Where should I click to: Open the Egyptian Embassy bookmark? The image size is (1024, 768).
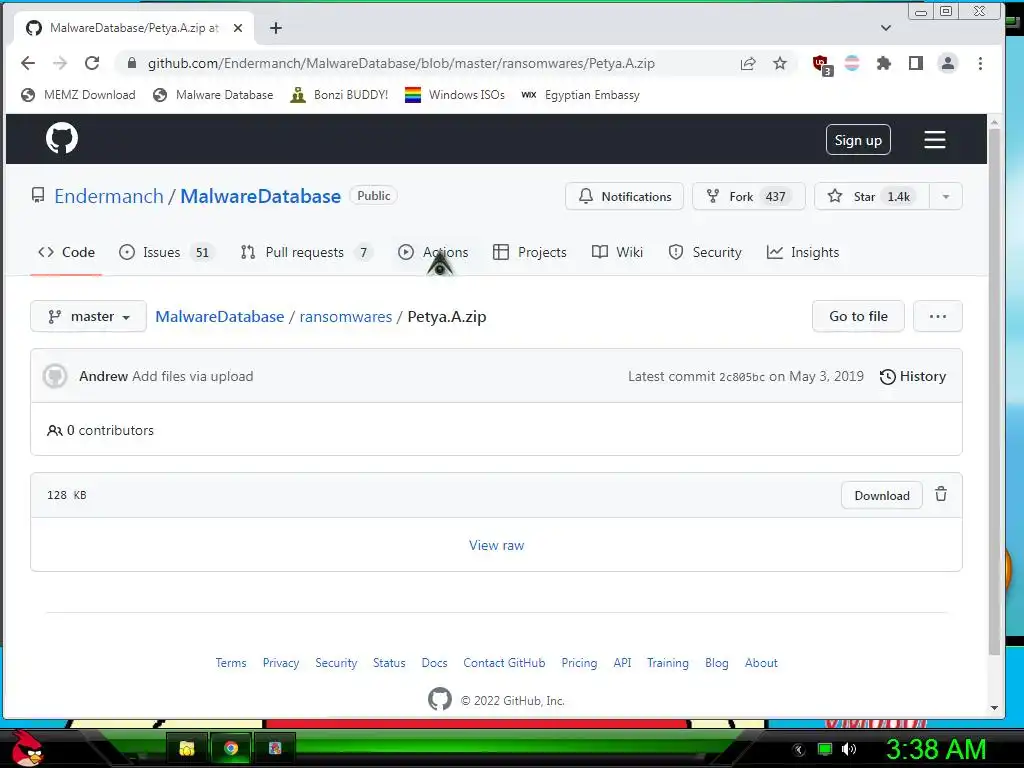click(581, 95)
